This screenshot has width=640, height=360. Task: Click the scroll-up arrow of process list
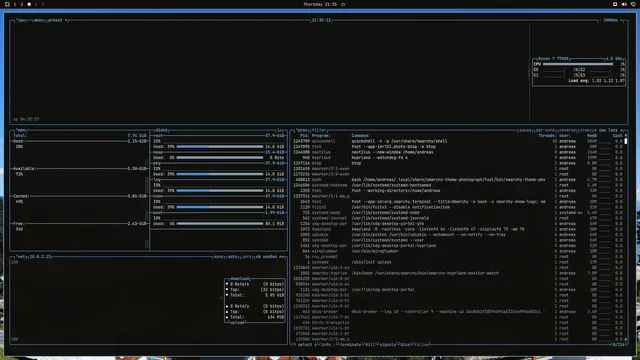[626, 136]
